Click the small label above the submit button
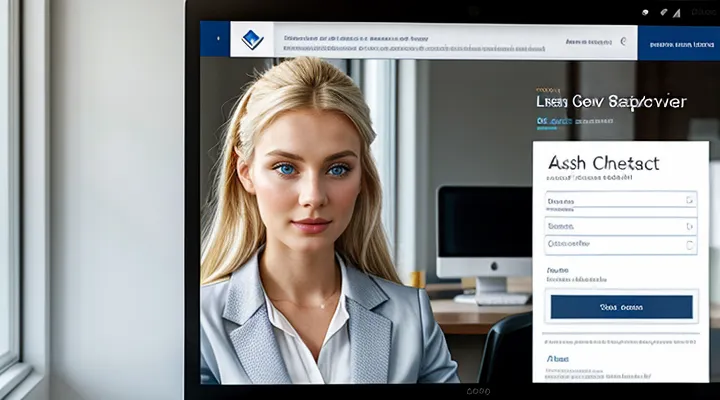This screenshot has width=720, height=400. coord(557,270)
